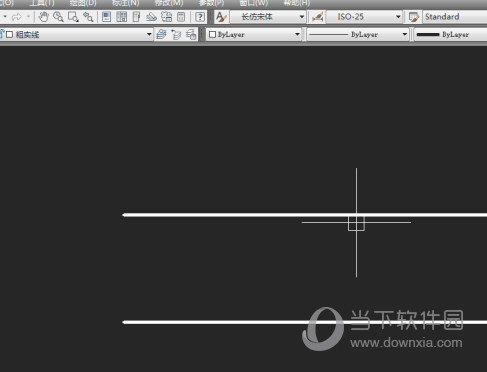Open the Standard table style dropdown
This screenshot has height=372, width=487.
(x=455, y=17)
